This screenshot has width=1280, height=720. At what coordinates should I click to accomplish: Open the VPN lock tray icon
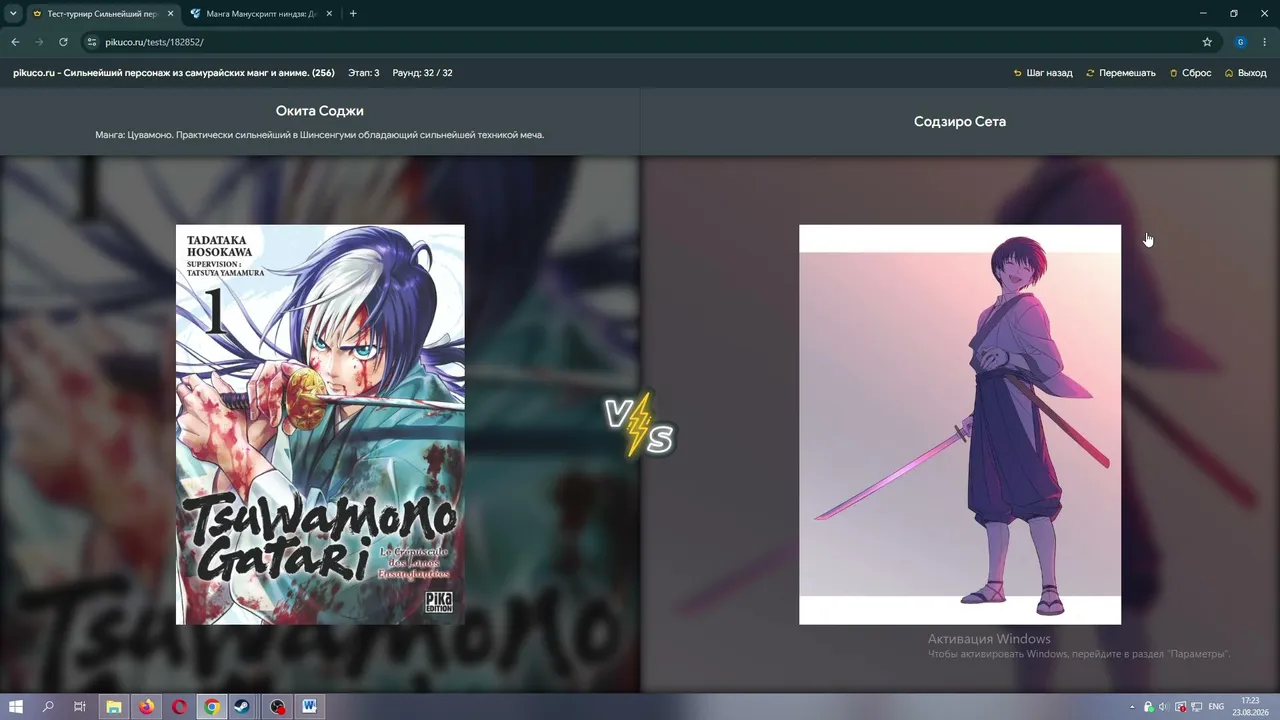(1148, 707)
